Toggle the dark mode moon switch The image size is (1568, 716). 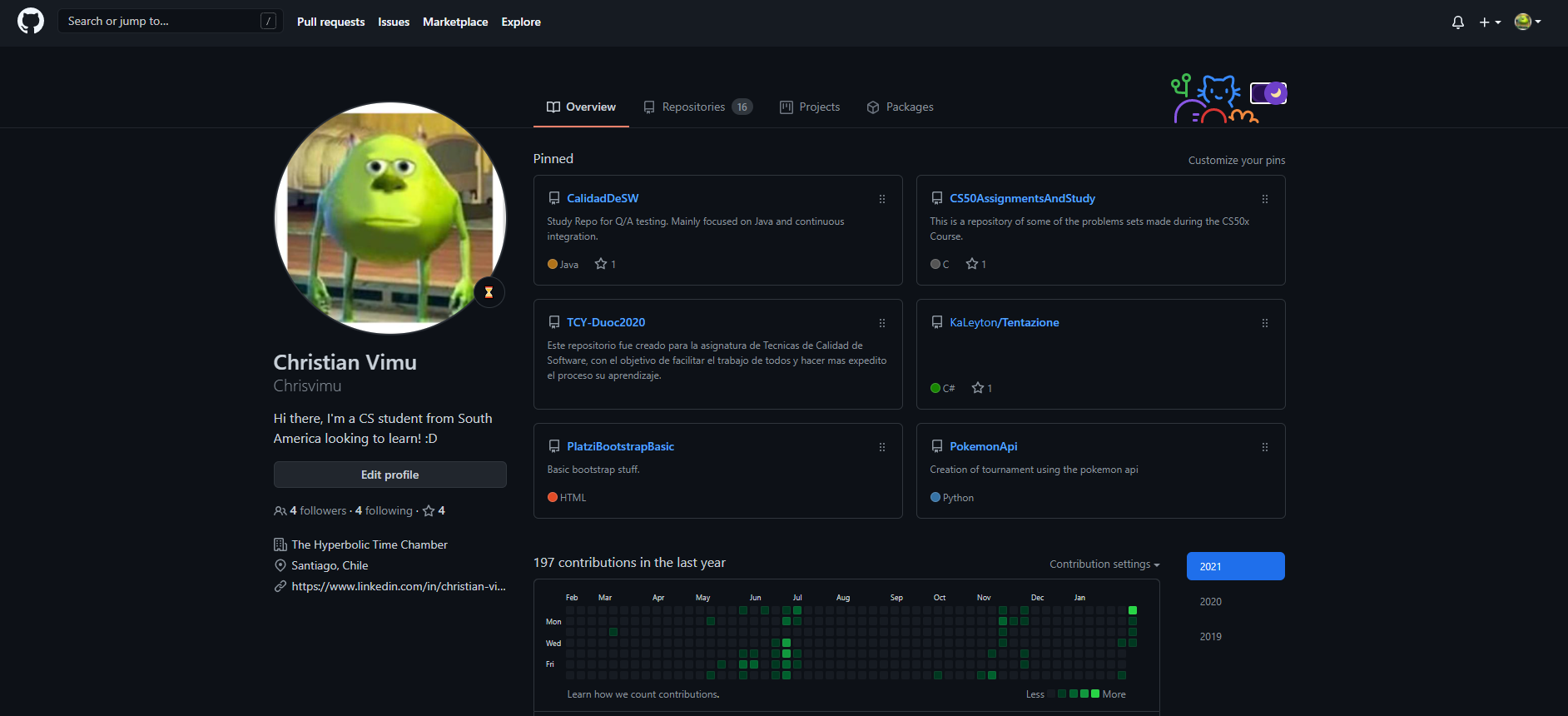[1268, 92]
